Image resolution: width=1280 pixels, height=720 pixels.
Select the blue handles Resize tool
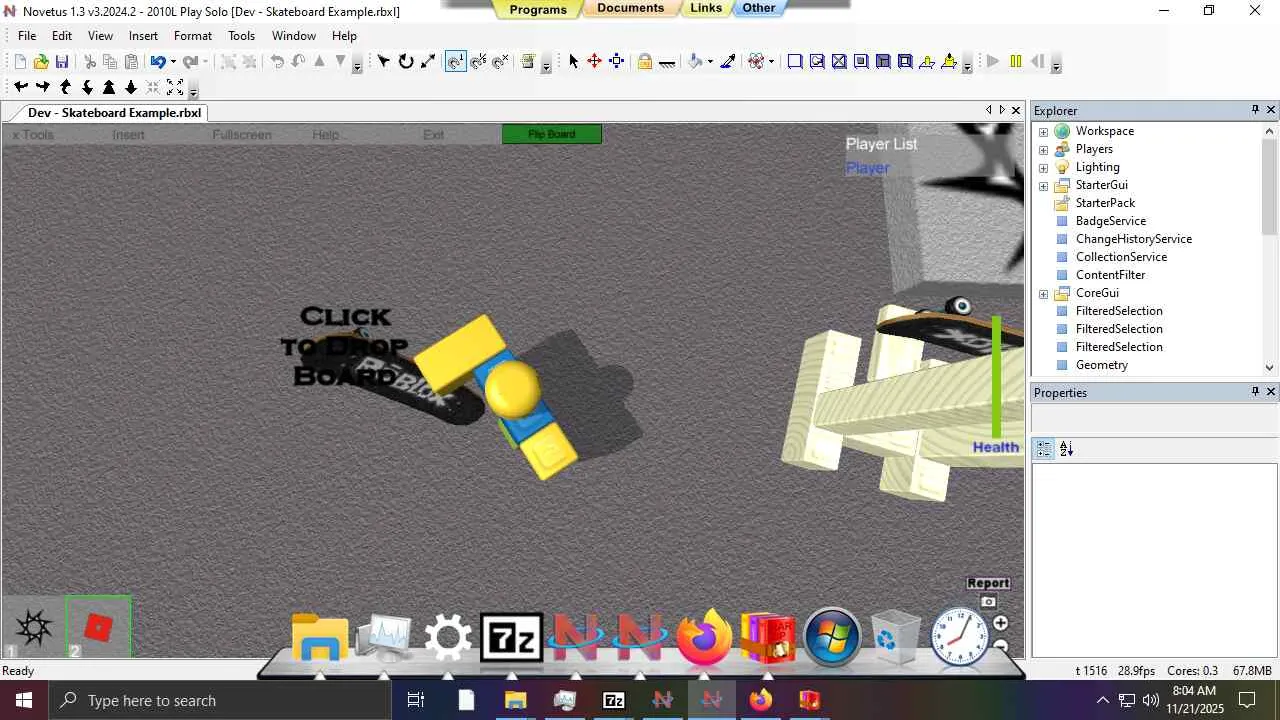point(616,62)
